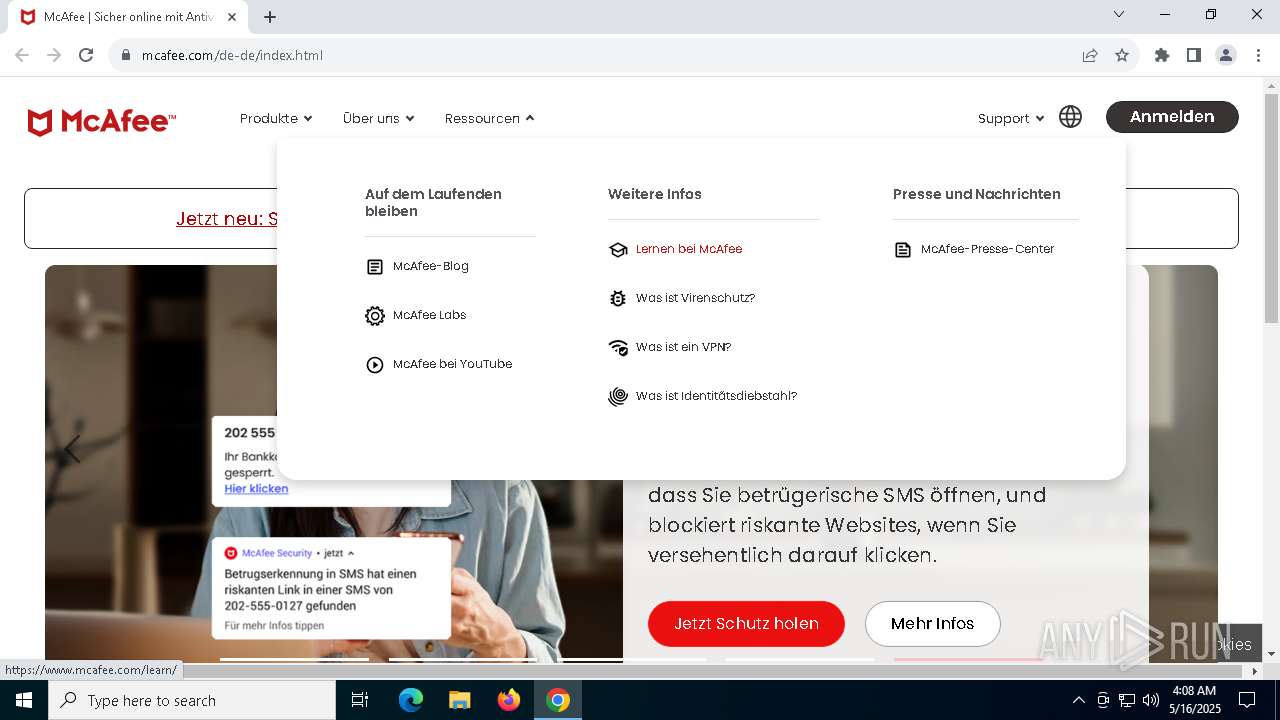Launch Microsoft Edge from taskbar
The width and height of the screenshot is (1280, 720).
coord(411,700)
